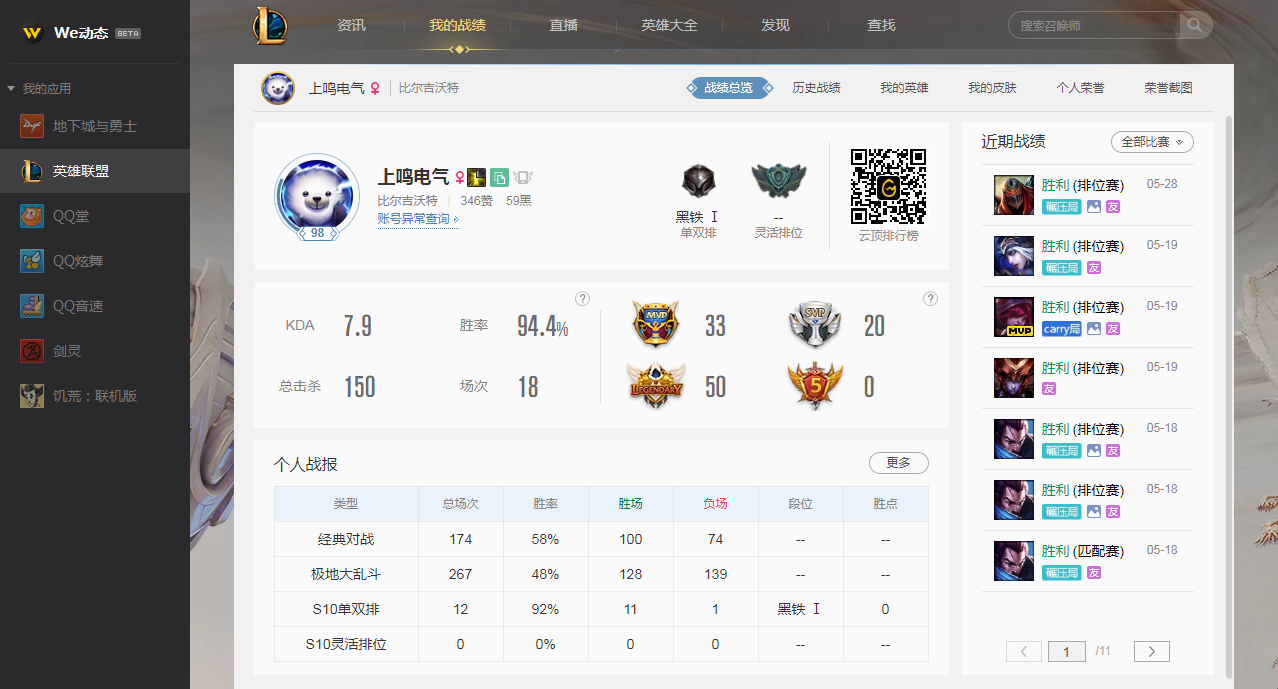Click the yellow badge icon beside 上鸣电气

[477, 178]
